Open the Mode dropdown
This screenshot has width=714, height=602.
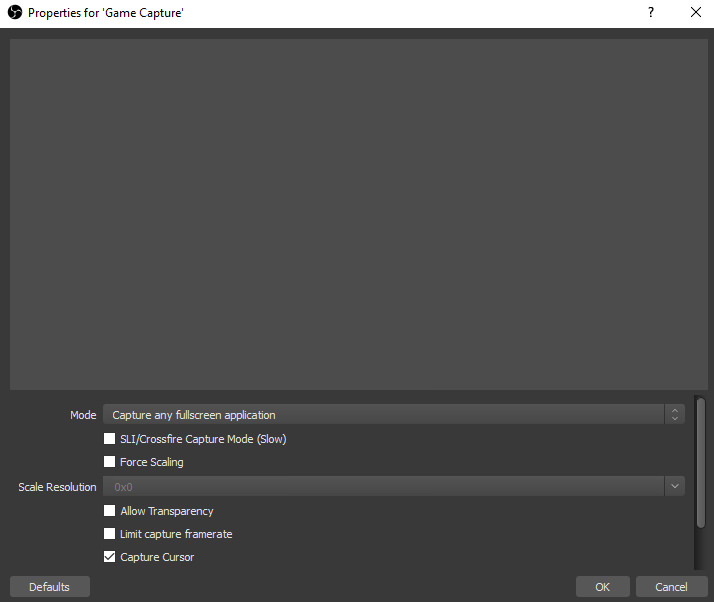(x=393, y=414)
